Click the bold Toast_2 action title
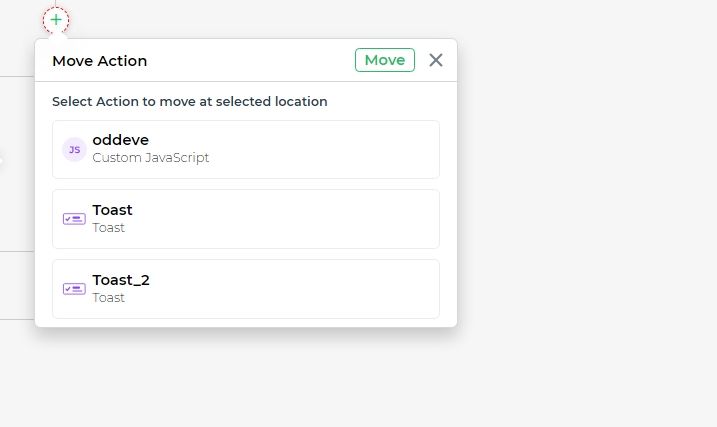The image size is (717, 427). [121, 280]
